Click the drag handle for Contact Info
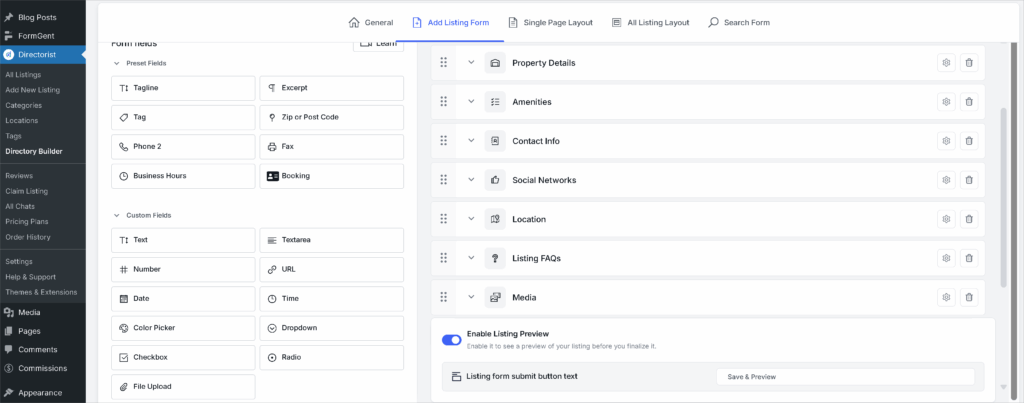Screen dimensions: 1024x403 [x=443, y=141]
